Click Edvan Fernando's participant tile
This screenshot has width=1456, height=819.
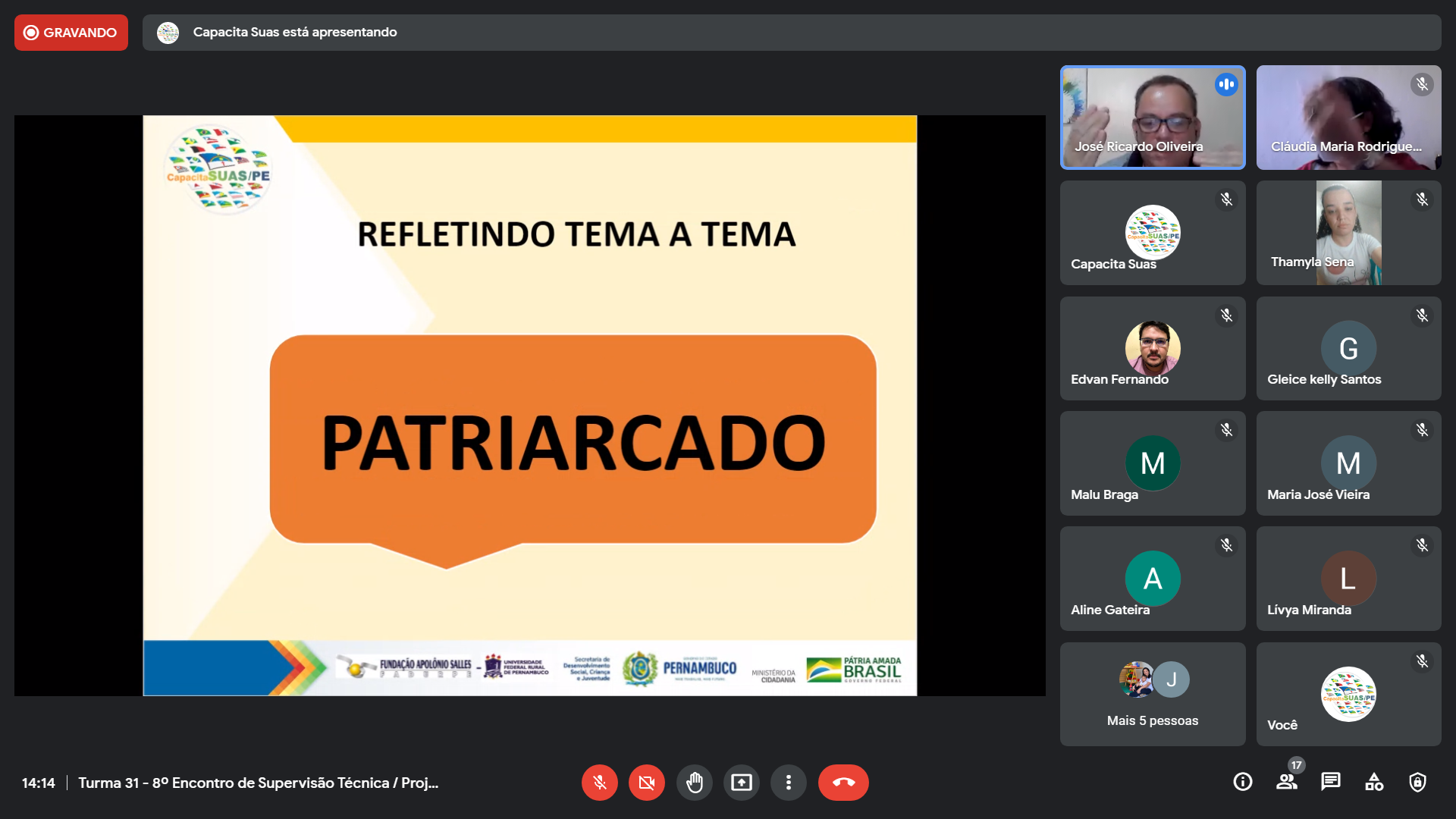pos(1152,349)
